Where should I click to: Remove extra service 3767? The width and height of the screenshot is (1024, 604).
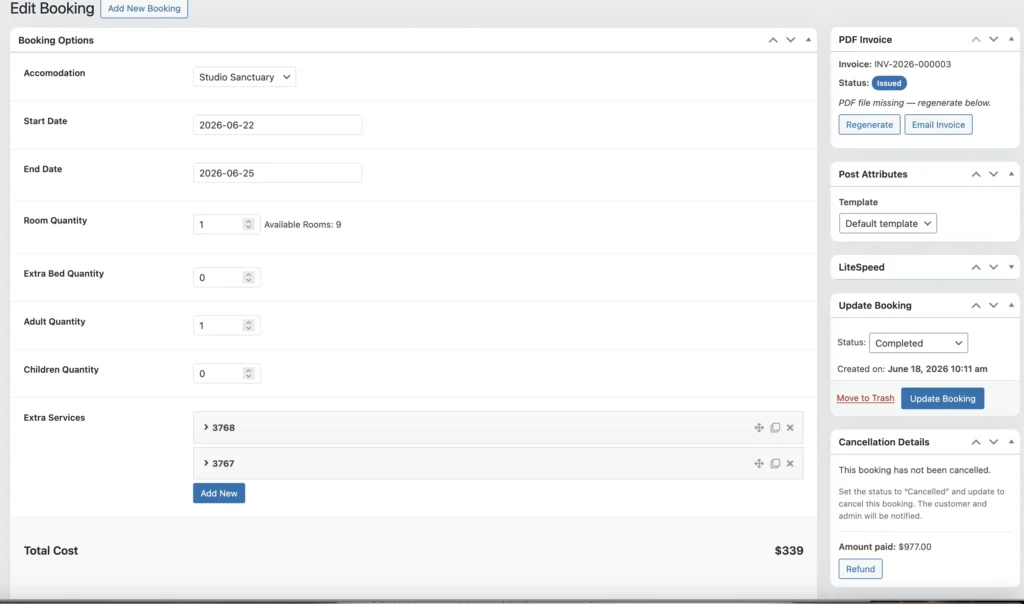(x=790, y=464)
